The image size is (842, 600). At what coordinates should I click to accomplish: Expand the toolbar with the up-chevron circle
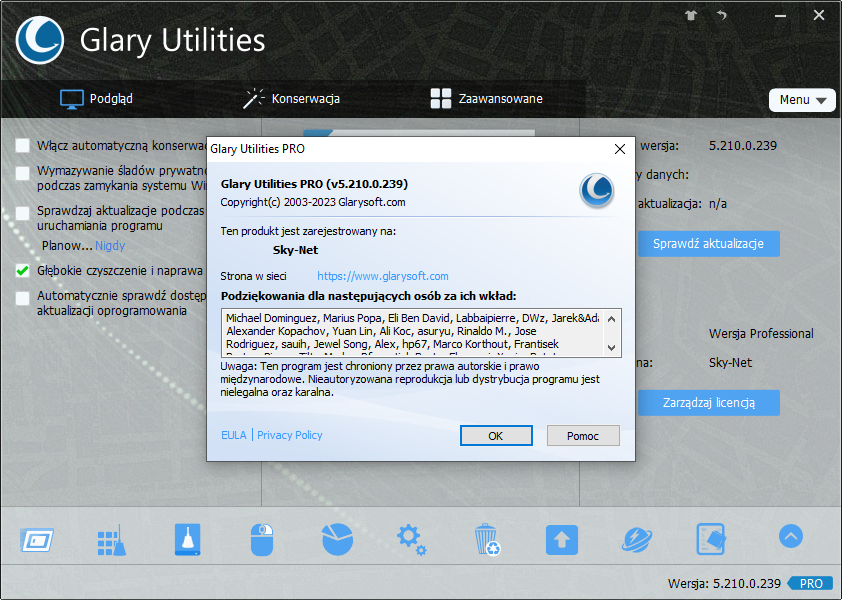[x=790, y=536]
